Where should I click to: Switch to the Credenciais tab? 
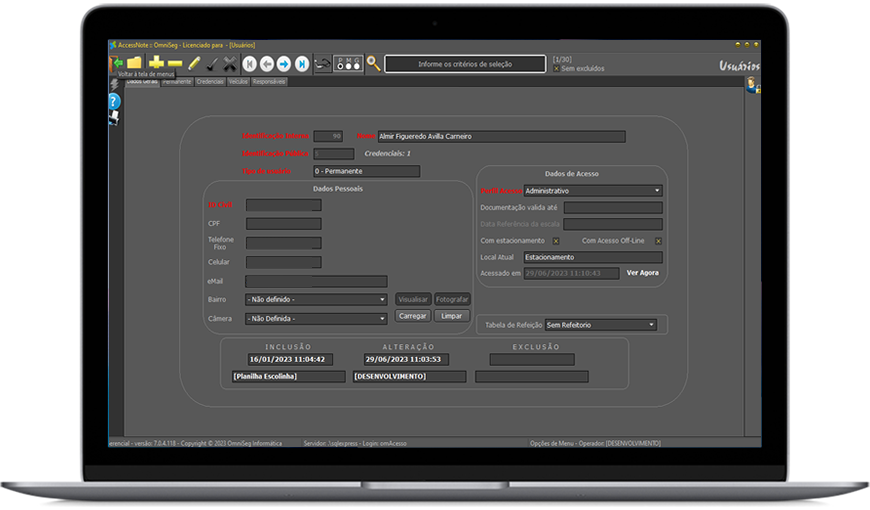point(210,82)
